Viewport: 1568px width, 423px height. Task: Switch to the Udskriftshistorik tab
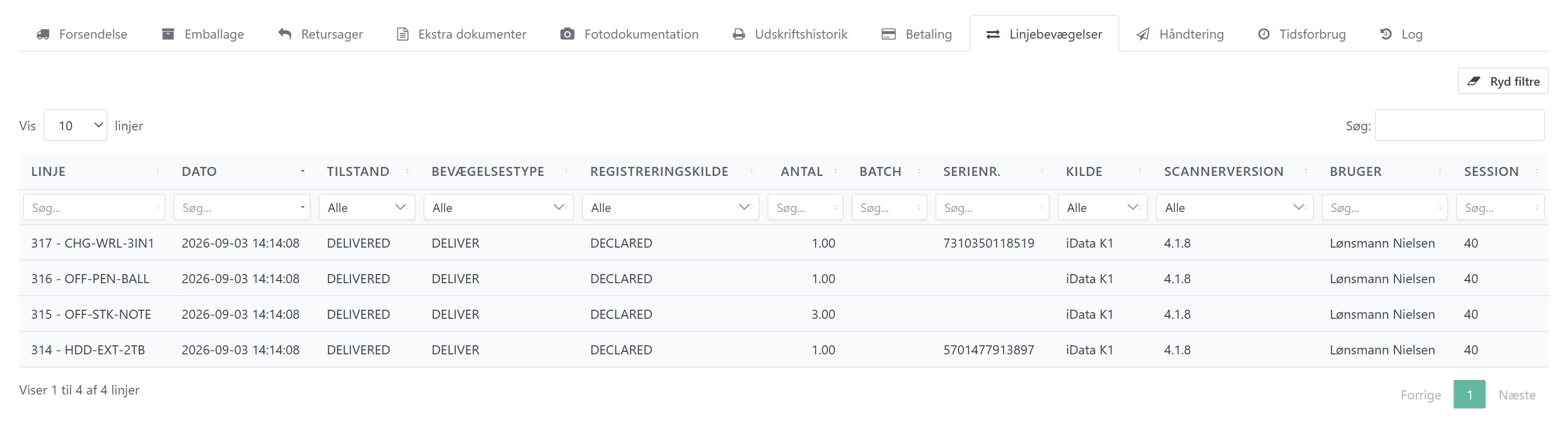[790, 34]
